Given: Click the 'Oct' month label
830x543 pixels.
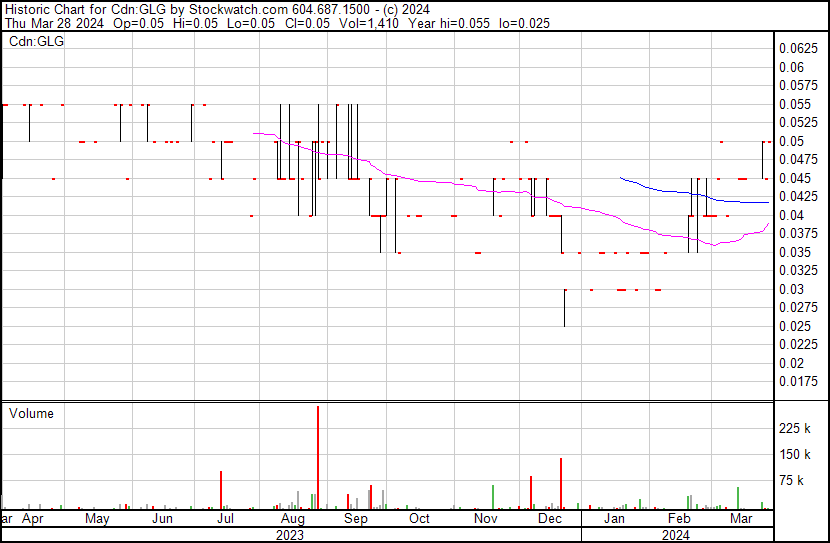Looking at the screenshot, I should pos(419,519).
